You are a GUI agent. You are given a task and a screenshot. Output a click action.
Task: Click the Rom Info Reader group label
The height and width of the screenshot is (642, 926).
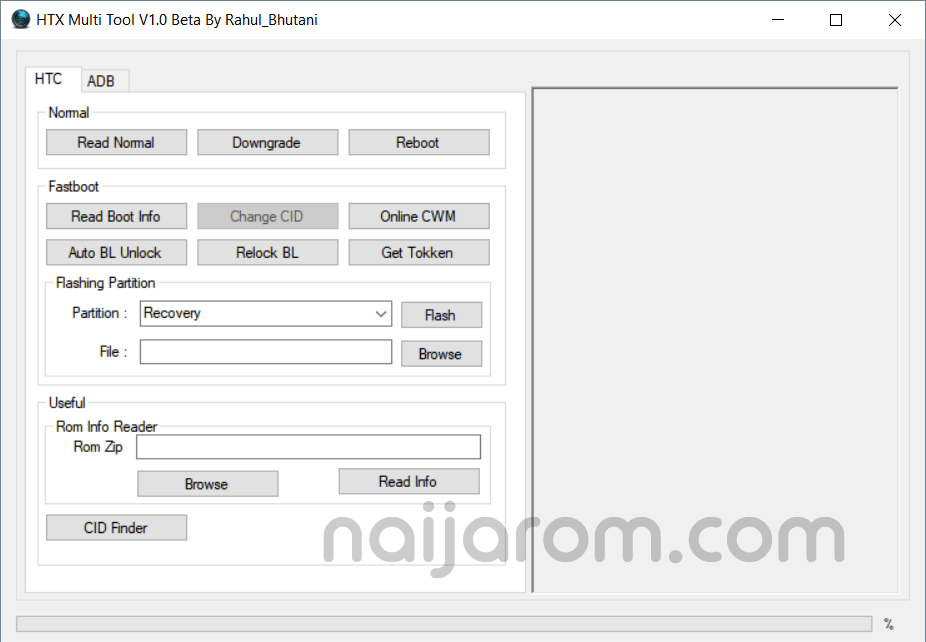click(x=106, y=426)
